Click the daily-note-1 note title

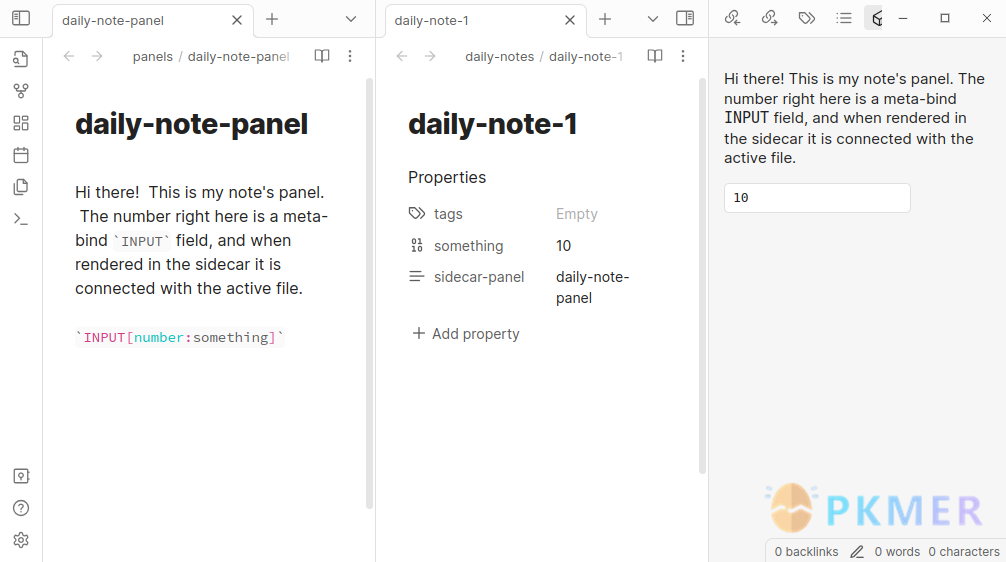tap(493, 124)
